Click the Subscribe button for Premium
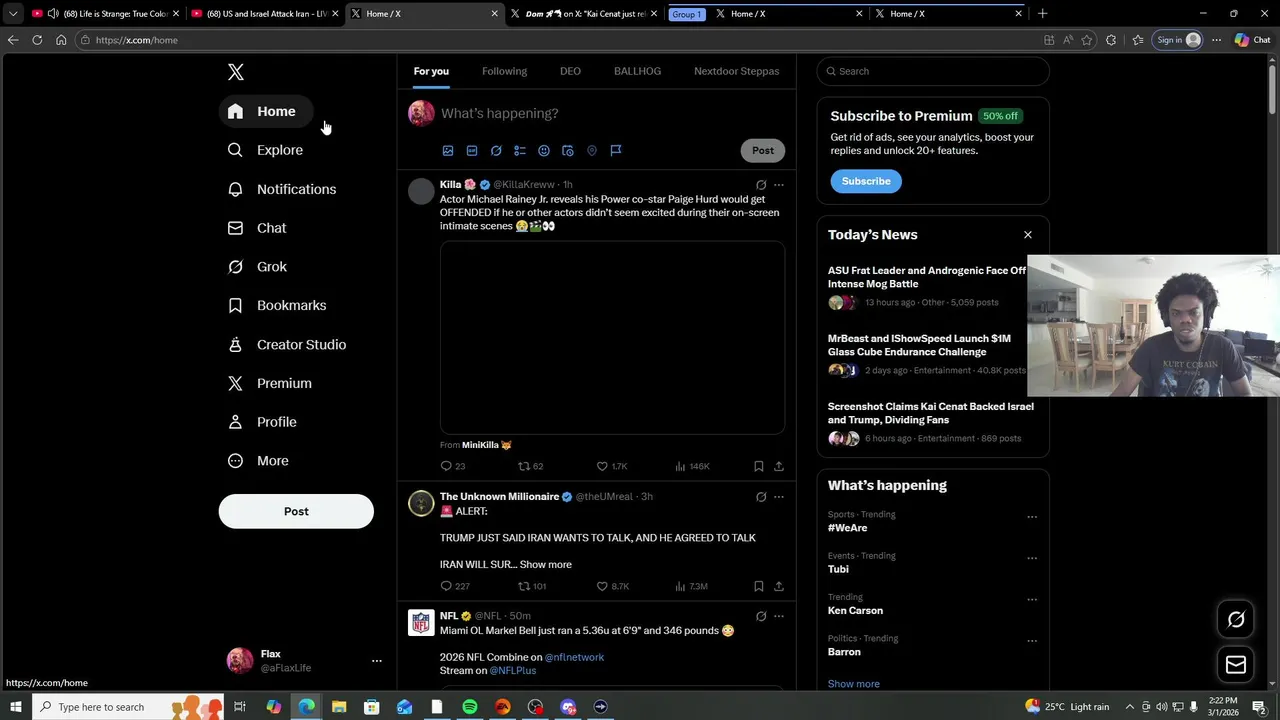This screenshot has width=1280, height=720. click(x=866, y=181)
